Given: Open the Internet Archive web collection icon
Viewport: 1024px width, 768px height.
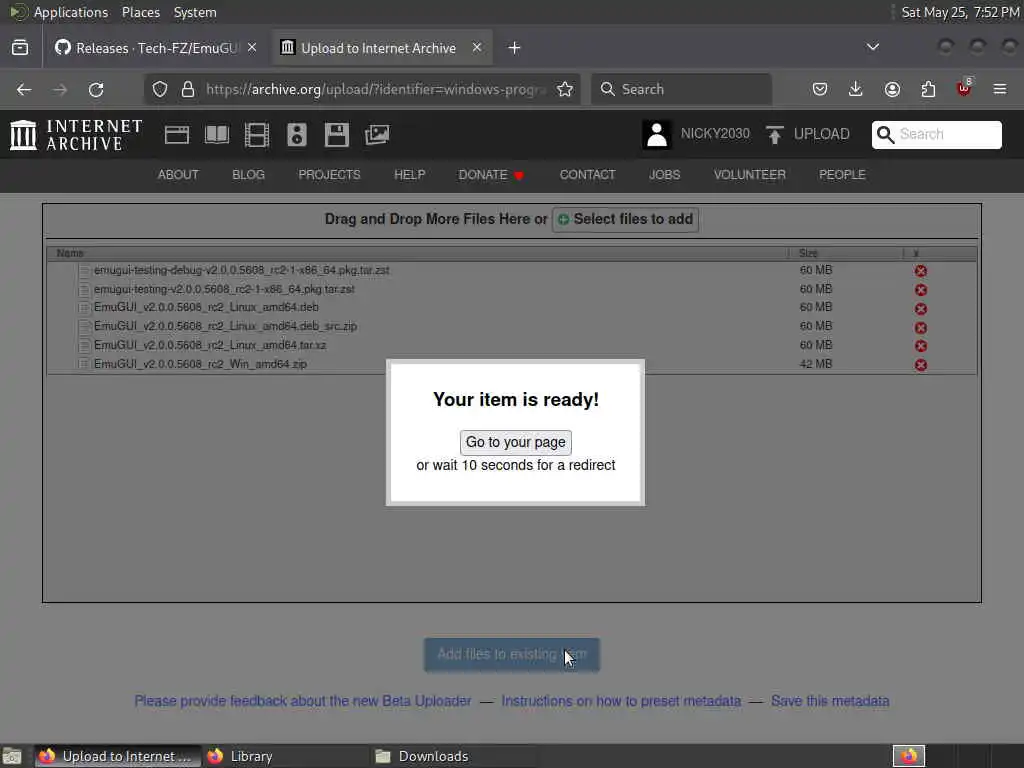Looking at the screenshot, I should click(x=177, y=135).
